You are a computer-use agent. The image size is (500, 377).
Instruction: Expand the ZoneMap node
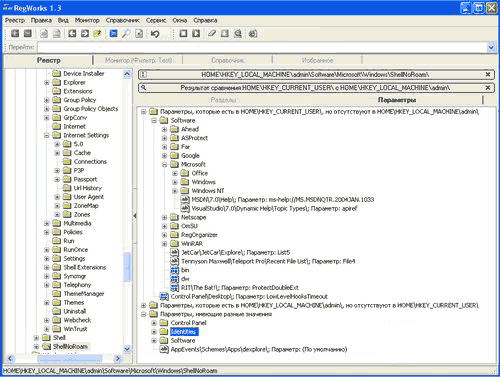[x=57, y=206]
